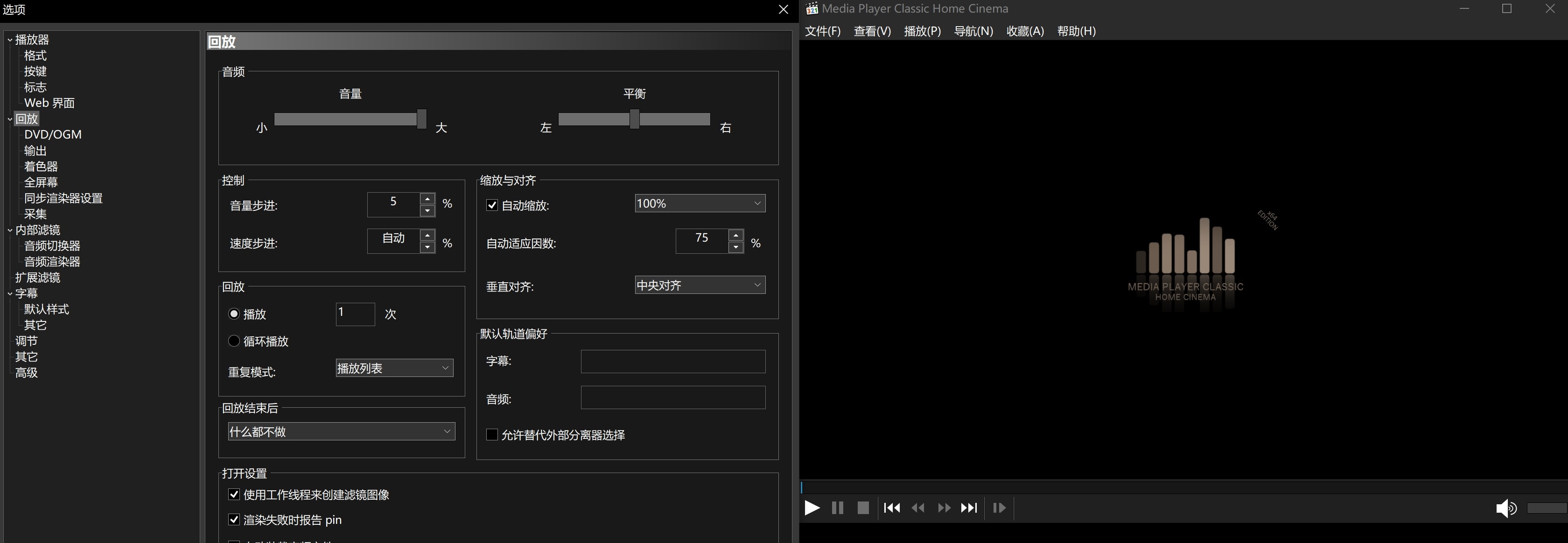The image size is (1568, 543).
Task: Select 同步渲染器设置 in the tree
Action: 63,198
